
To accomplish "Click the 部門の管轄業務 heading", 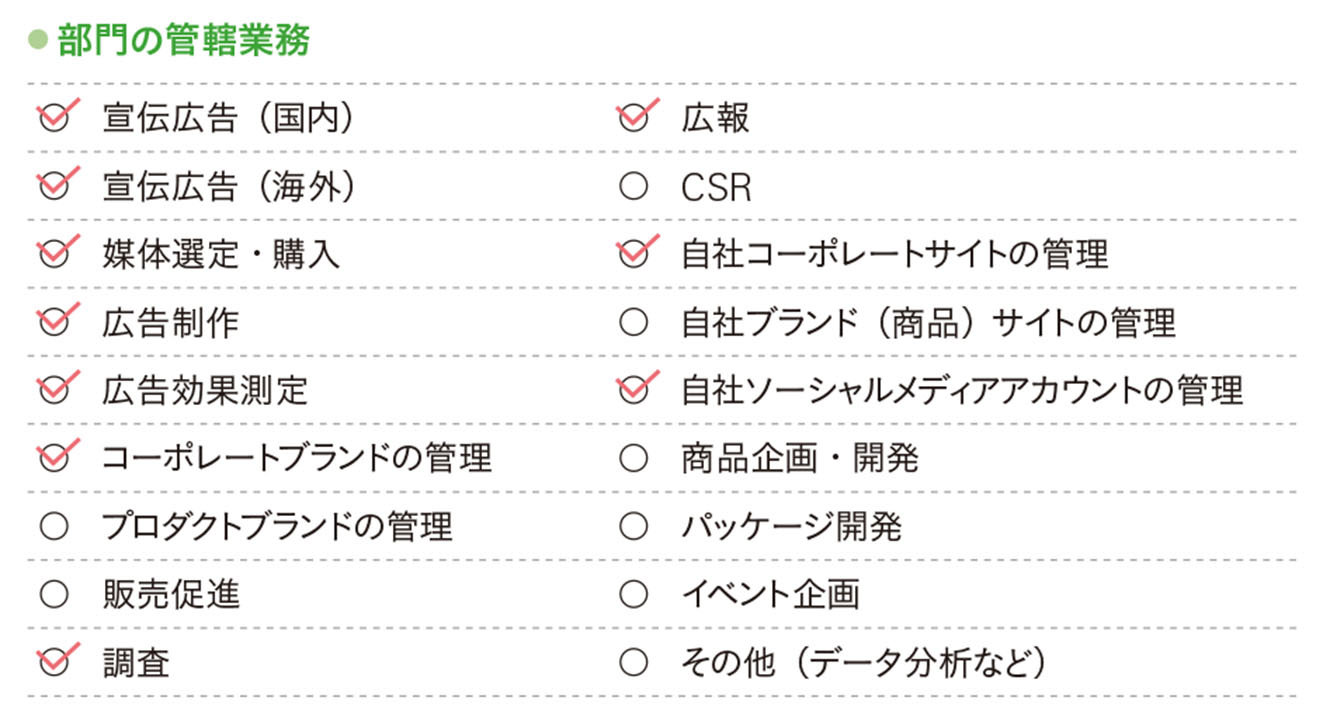I will point(184,41).
